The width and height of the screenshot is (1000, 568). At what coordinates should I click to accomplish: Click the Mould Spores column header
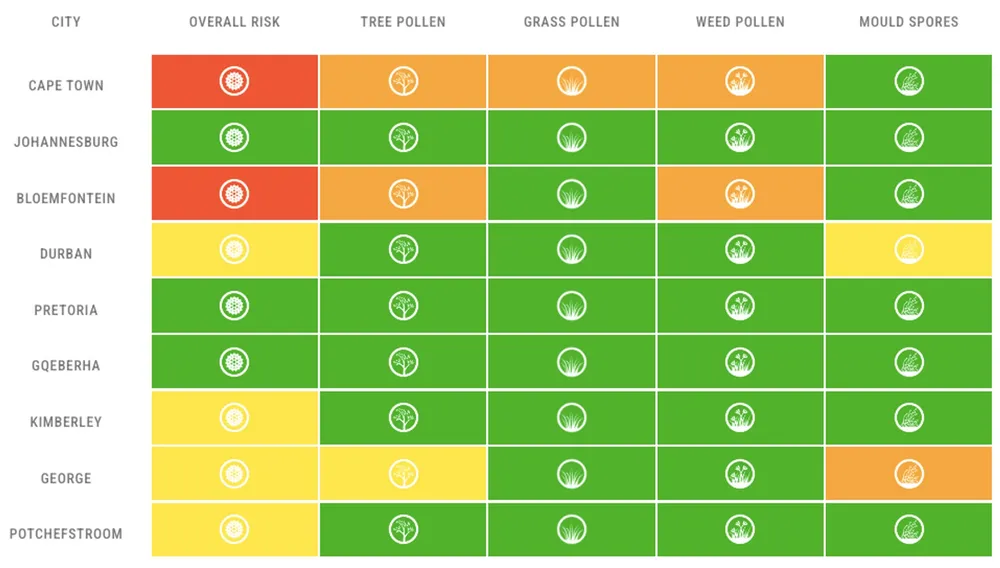[x=909, y=22]
